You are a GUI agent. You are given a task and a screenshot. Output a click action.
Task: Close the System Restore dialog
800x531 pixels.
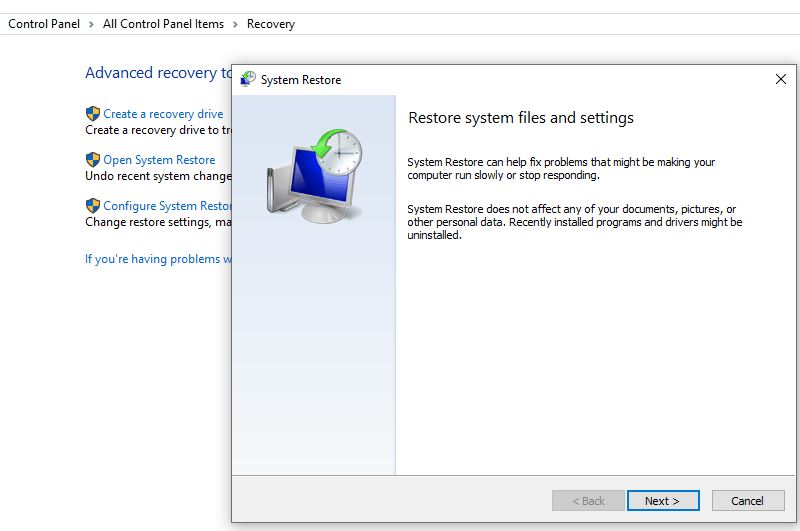pos(780,79)
